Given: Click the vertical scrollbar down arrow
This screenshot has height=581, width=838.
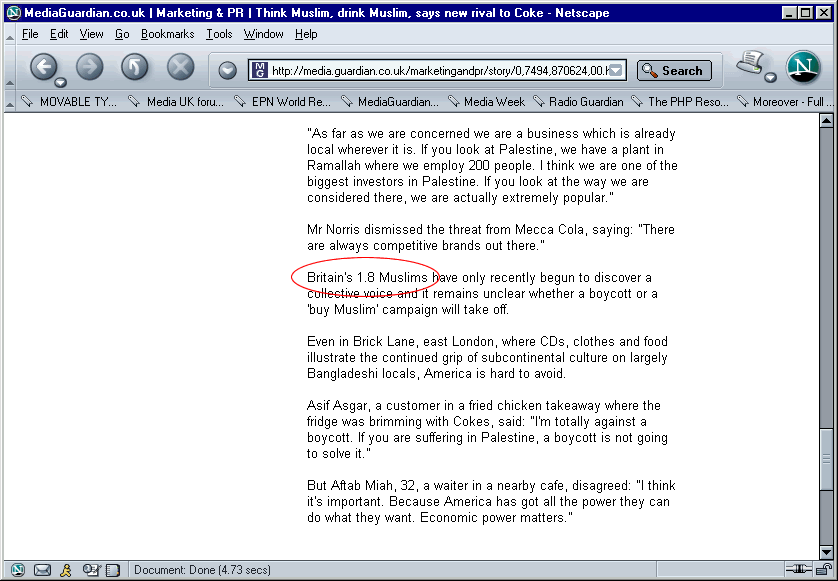Looking at the screenshot, I should [x=826, y=552].
